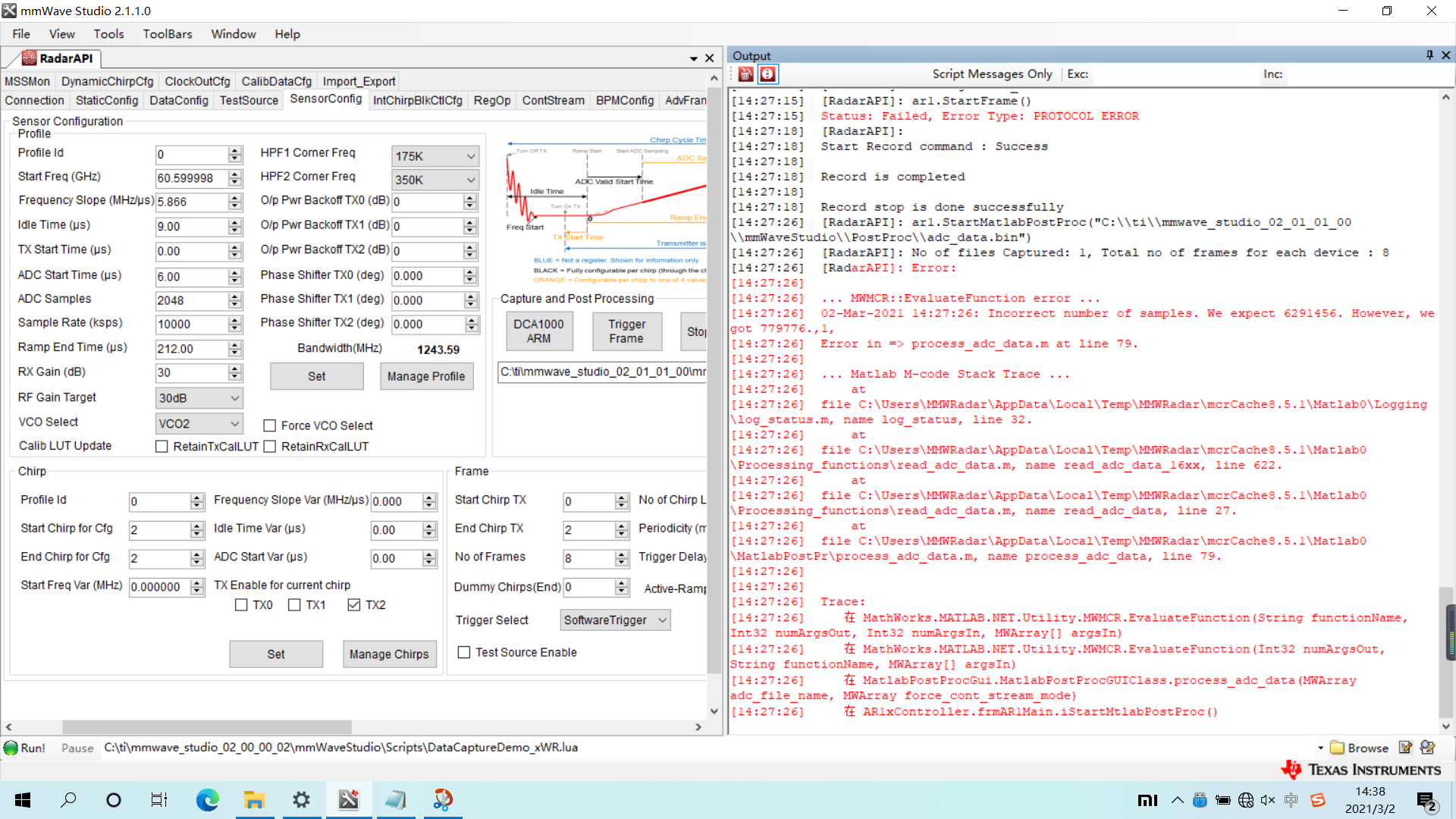Open VCO Select dropdown
This screenshot has height=819, width=1456.
pyautogui.click(x=199, y=424)
